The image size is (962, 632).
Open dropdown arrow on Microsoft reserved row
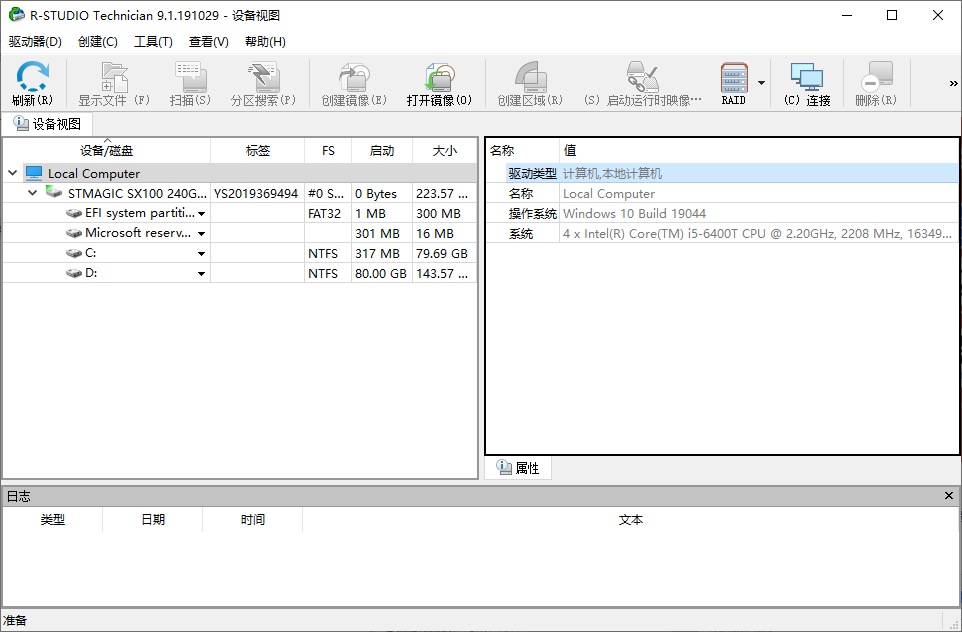coord(201,234)
